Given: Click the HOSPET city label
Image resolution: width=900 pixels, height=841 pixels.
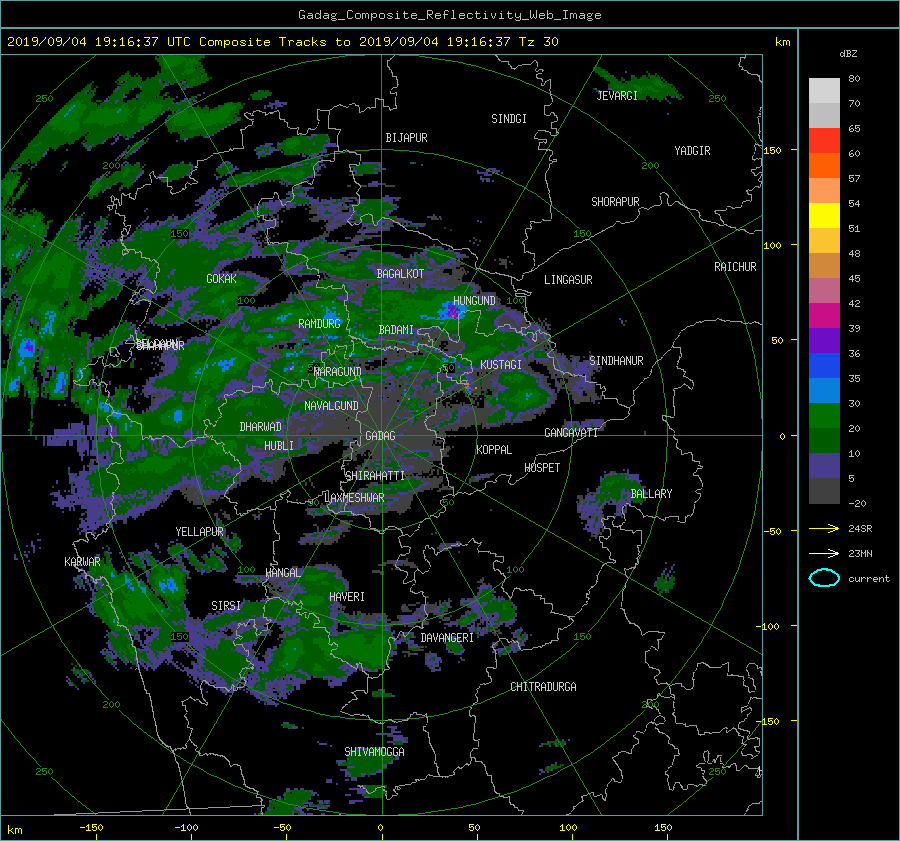Looking at the screenshot, I should coord(542,468).
